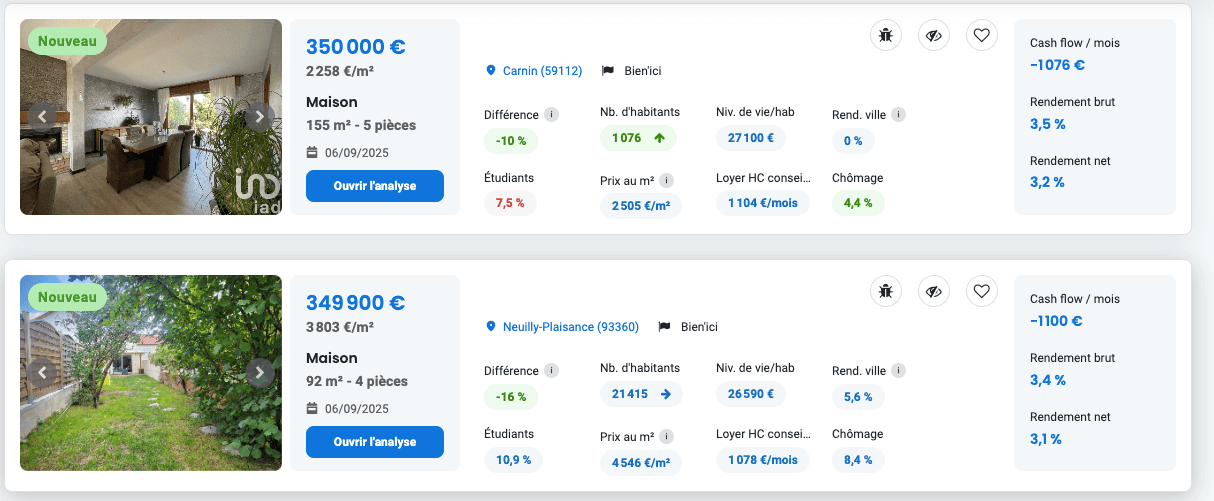Report a bug on Carnin listing
Viewport: 1214px width, 501px height.
[x=885, y=36]
